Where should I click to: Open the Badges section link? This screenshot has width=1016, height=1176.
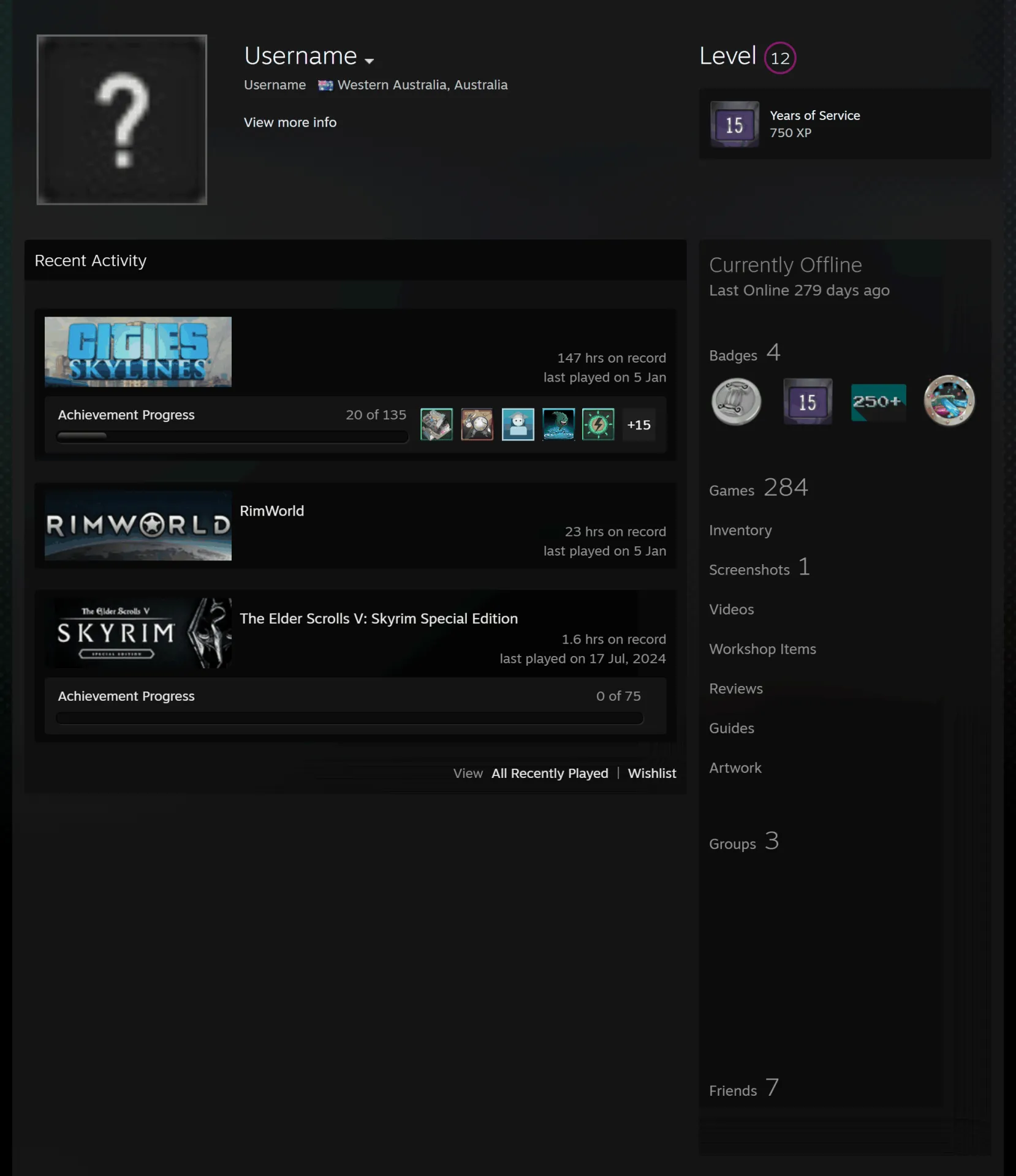tap(745, 353)
